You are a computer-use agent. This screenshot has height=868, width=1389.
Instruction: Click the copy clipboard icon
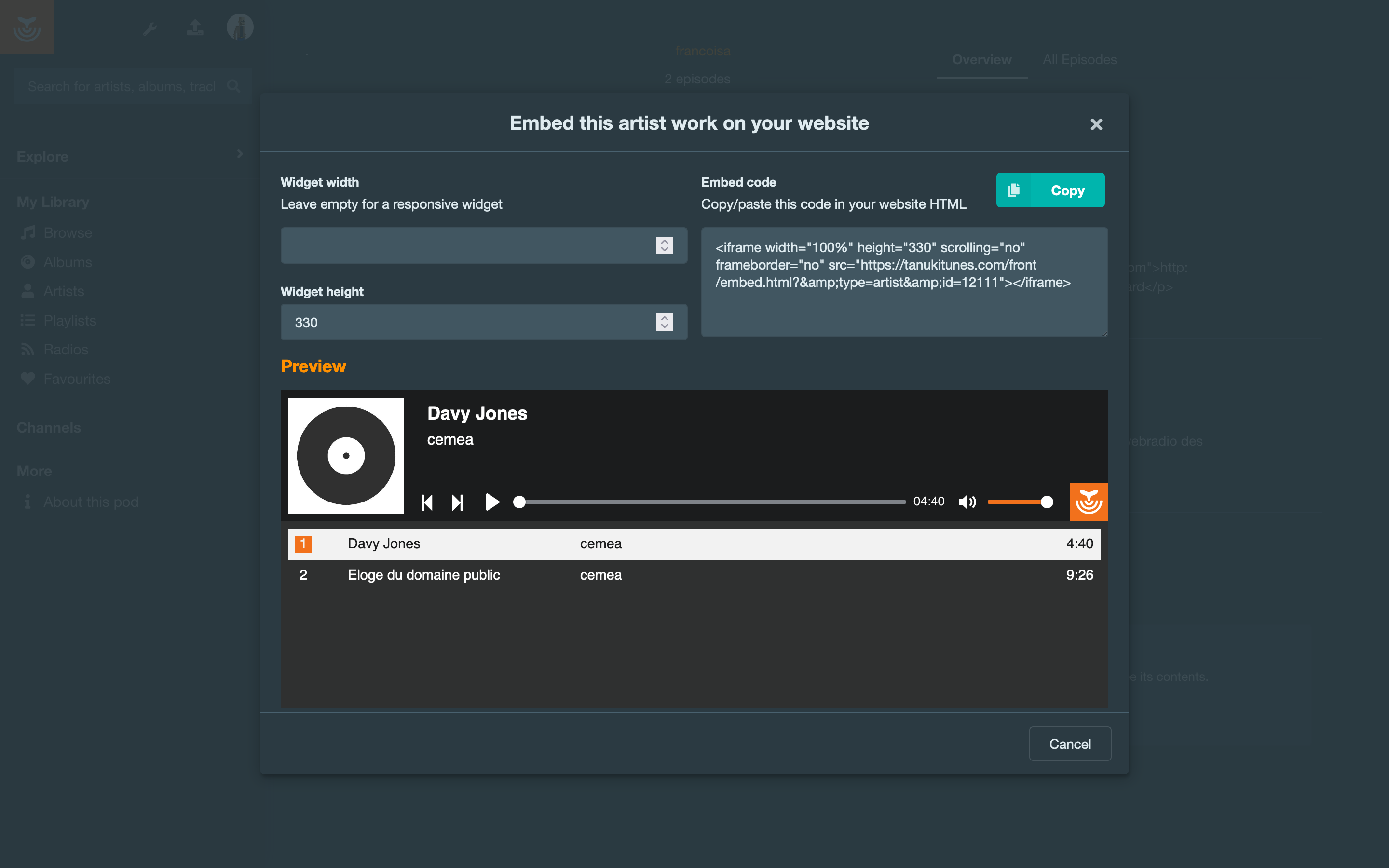coord(1014,190)
